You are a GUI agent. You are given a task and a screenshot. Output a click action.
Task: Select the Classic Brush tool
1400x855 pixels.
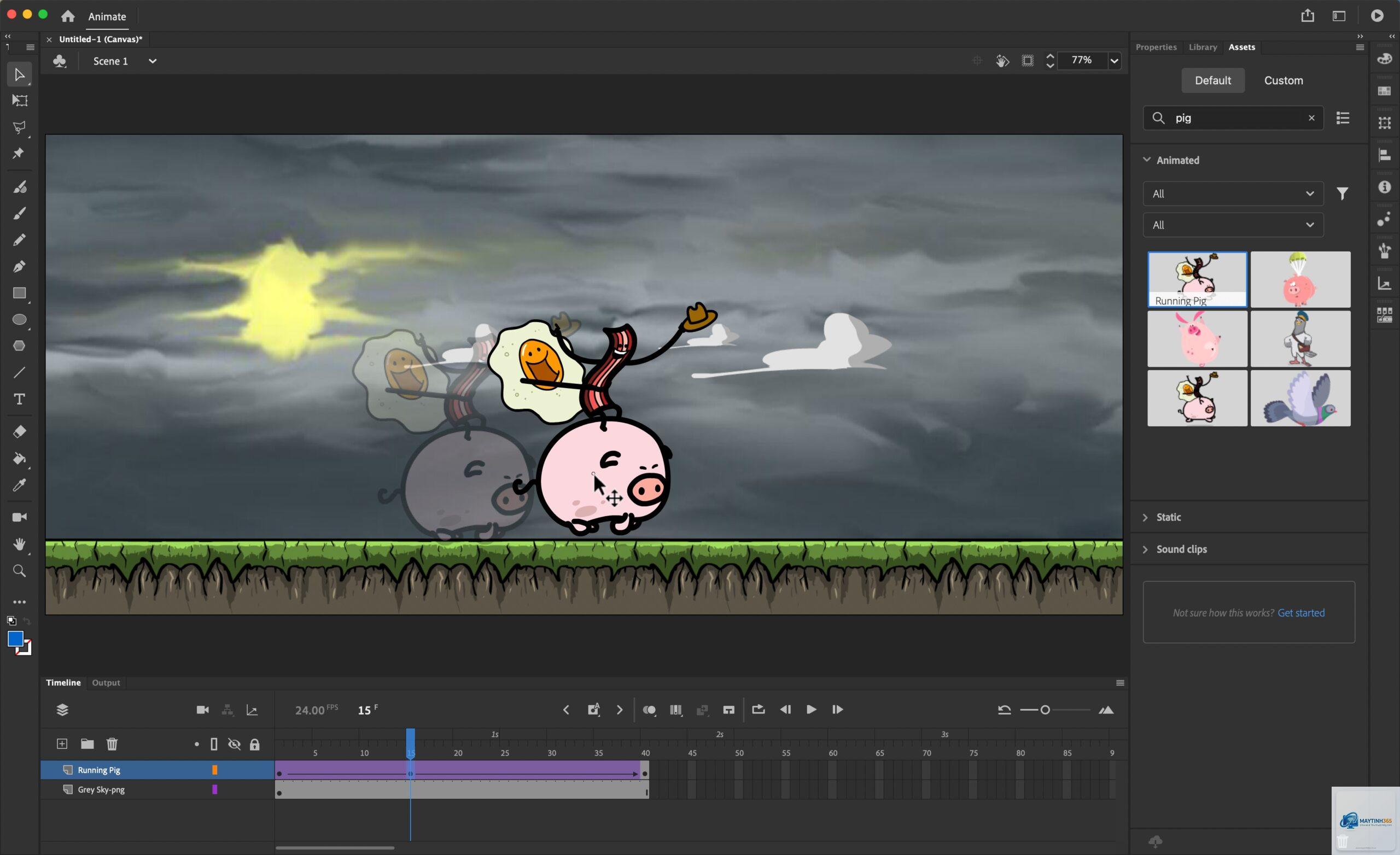point(19,213)
